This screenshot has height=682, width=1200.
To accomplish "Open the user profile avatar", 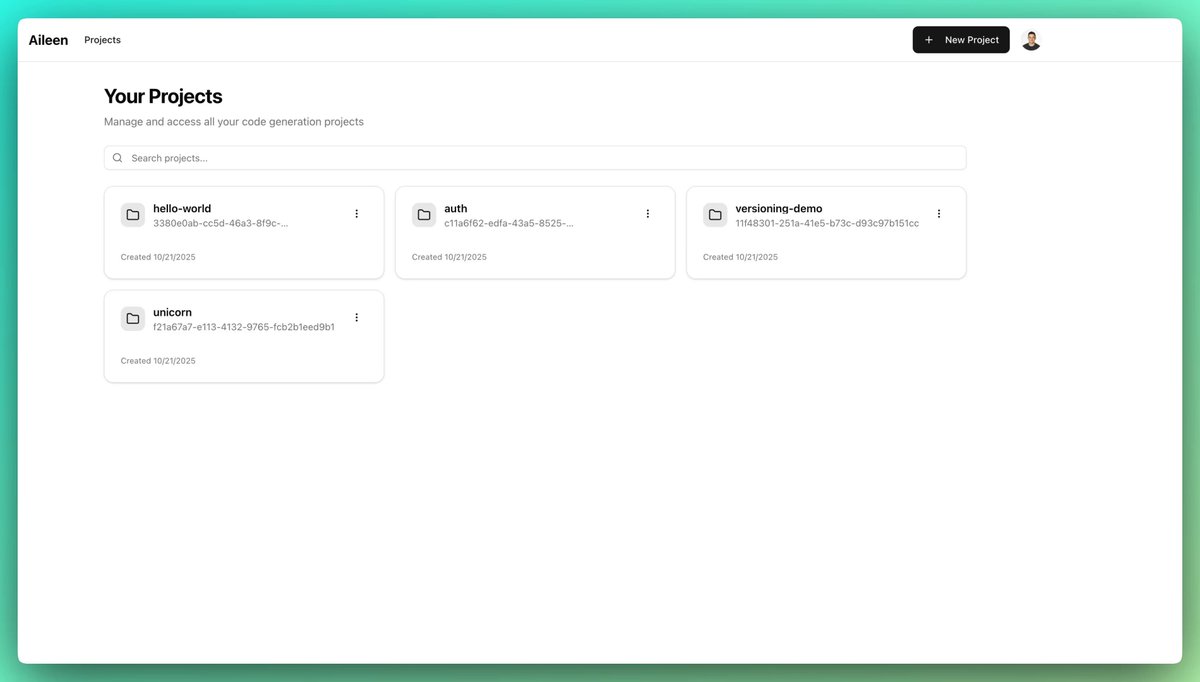I will (1031, 40).
